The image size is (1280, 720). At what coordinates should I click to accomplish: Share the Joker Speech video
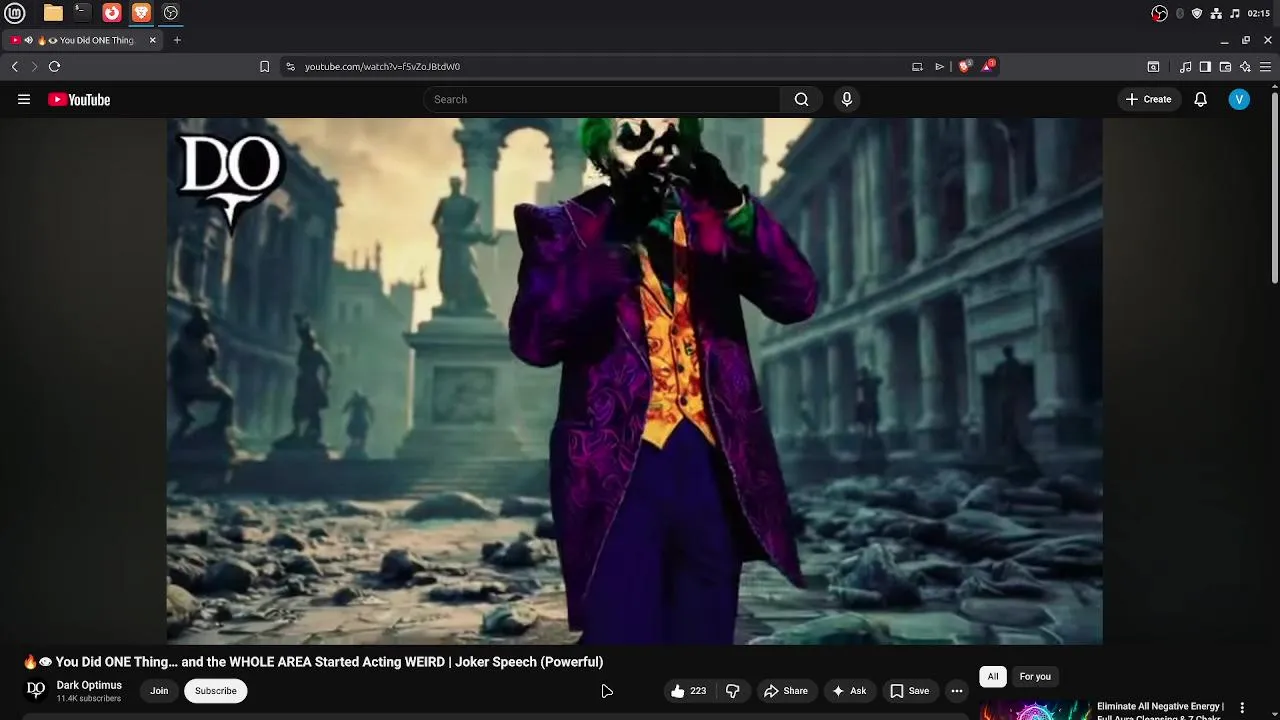(786, 691)
